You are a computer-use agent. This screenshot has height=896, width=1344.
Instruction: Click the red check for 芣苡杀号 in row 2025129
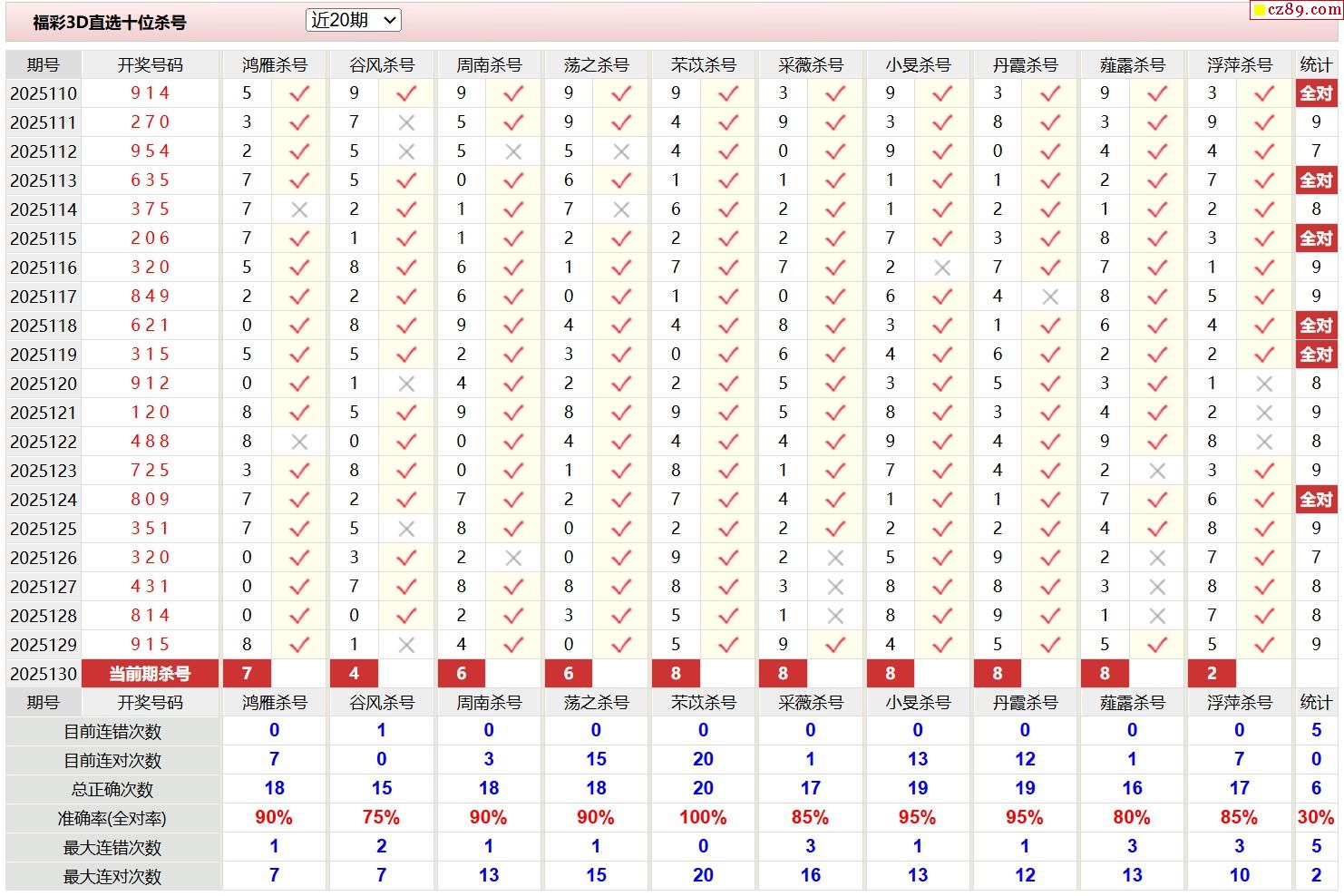pyautogui.click(x=728, y=645)
